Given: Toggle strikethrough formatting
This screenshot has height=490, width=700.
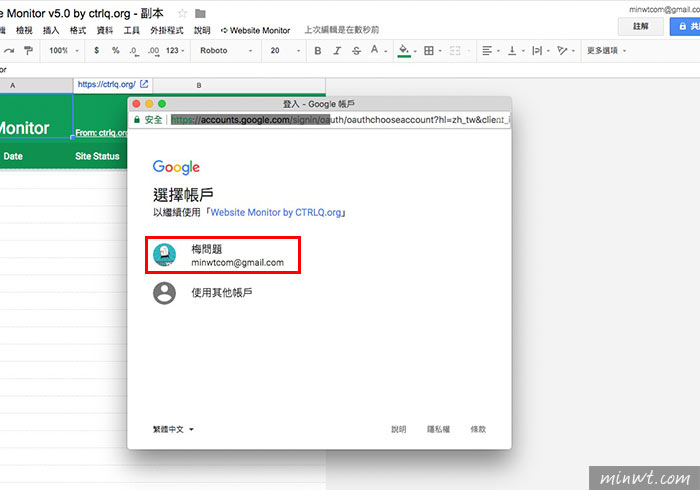Looking at the screenshot, I should 356,51.
